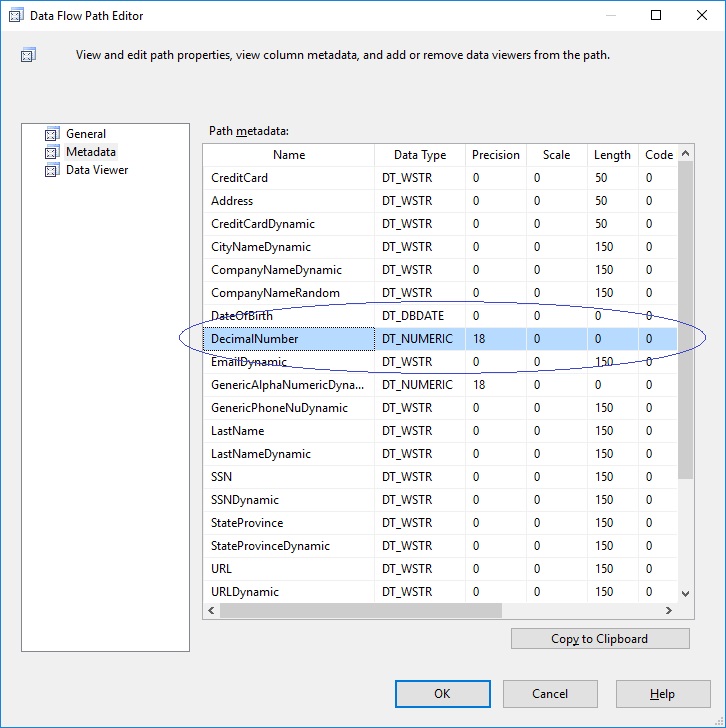Open the Data Viewer page
Viewport: 726px width, 728px height.
tap(97, 170)
